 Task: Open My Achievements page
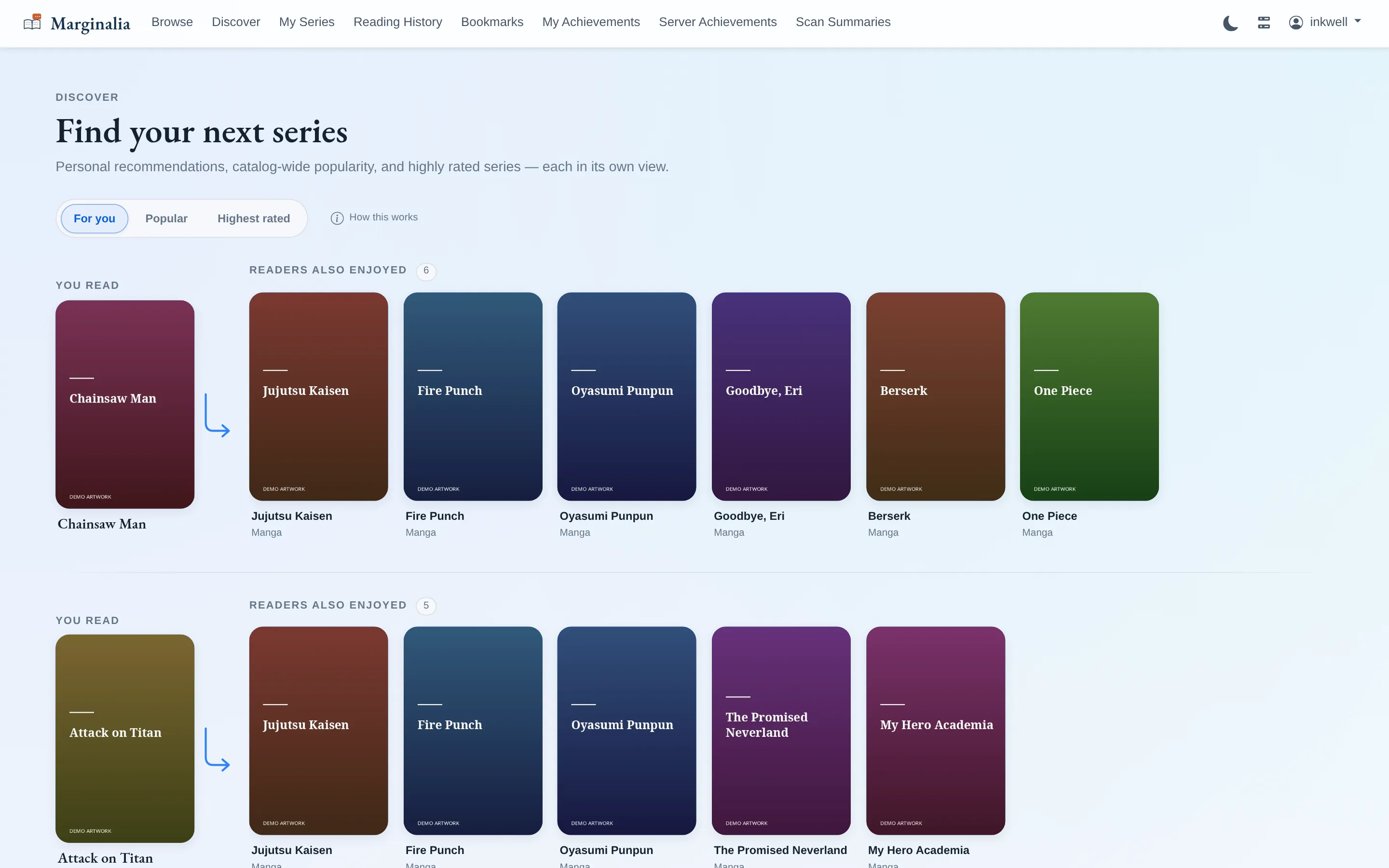(591, 22)
